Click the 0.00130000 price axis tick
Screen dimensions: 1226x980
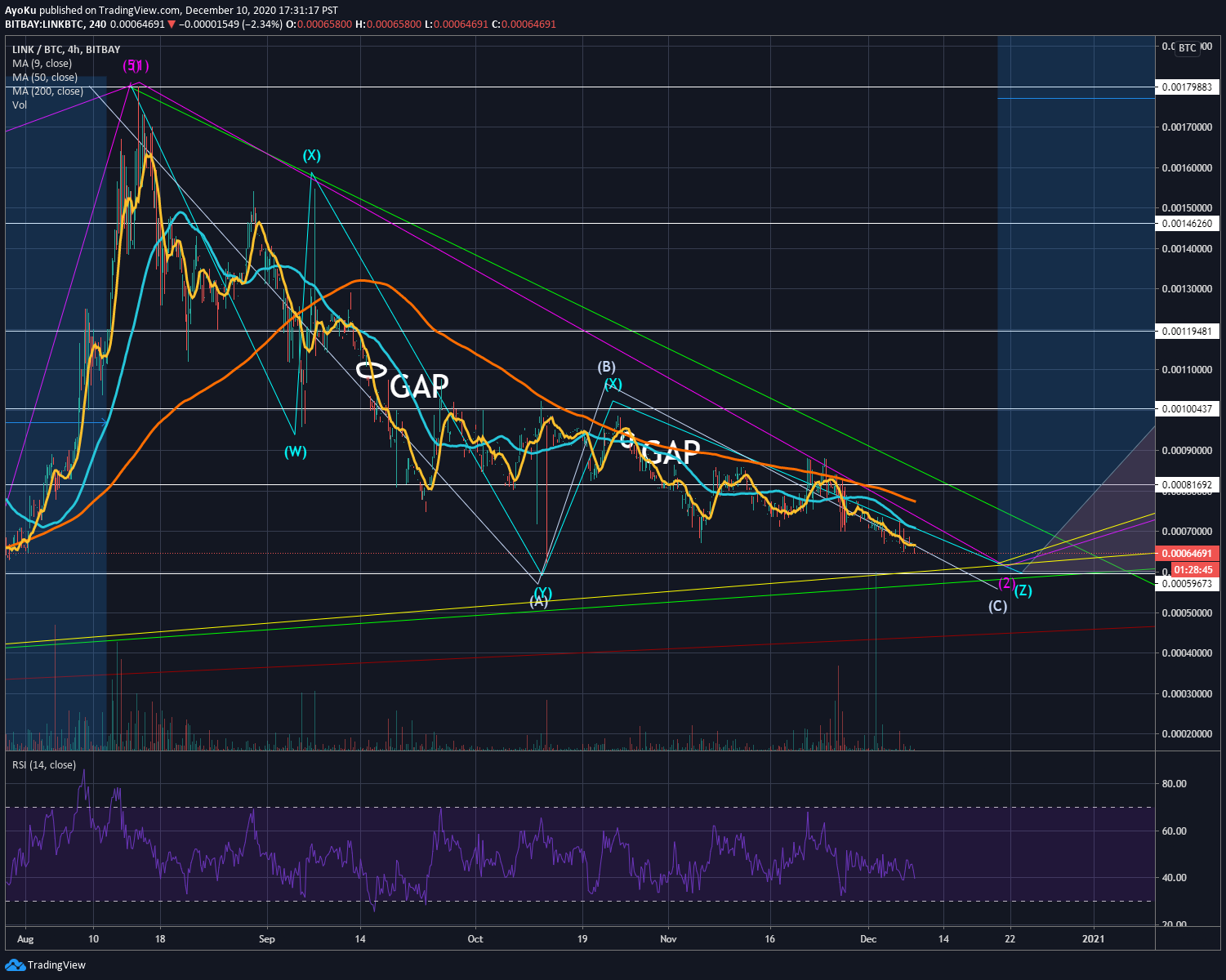(x=1187, y=289)
